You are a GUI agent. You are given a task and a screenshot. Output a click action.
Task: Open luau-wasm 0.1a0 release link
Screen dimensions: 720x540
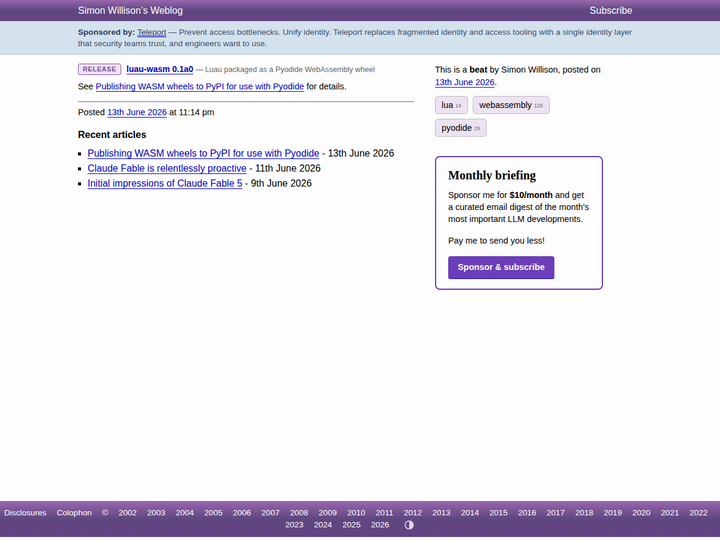click(160, 69)
